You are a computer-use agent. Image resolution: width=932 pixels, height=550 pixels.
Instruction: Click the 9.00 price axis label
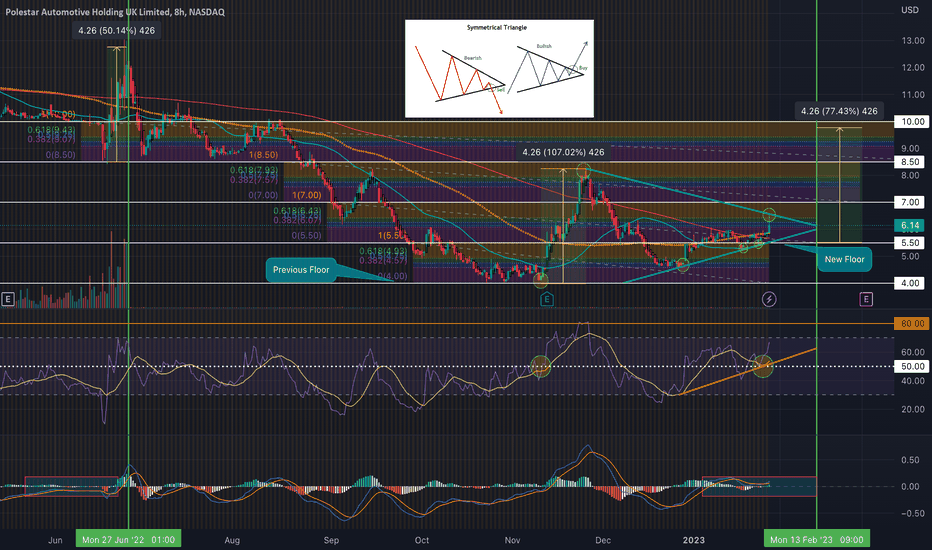(911, 148)
